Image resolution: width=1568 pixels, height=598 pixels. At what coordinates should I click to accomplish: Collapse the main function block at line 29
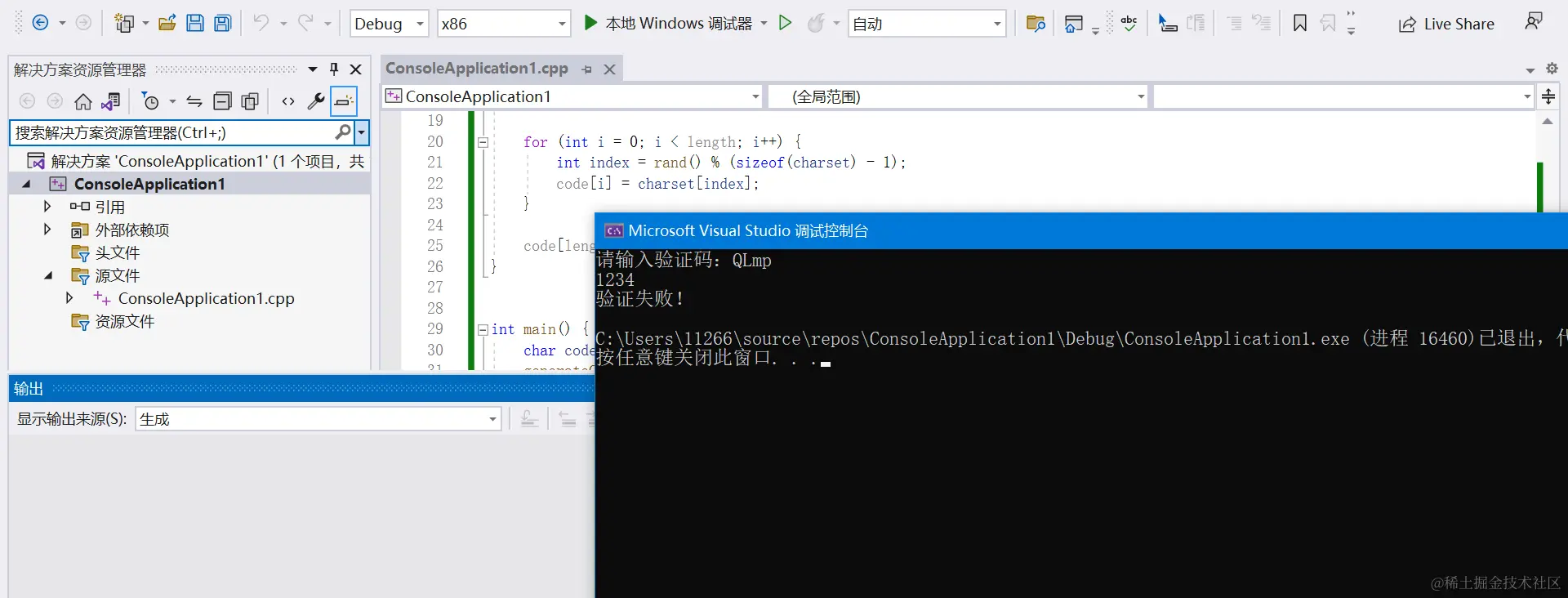click(483, 329)
